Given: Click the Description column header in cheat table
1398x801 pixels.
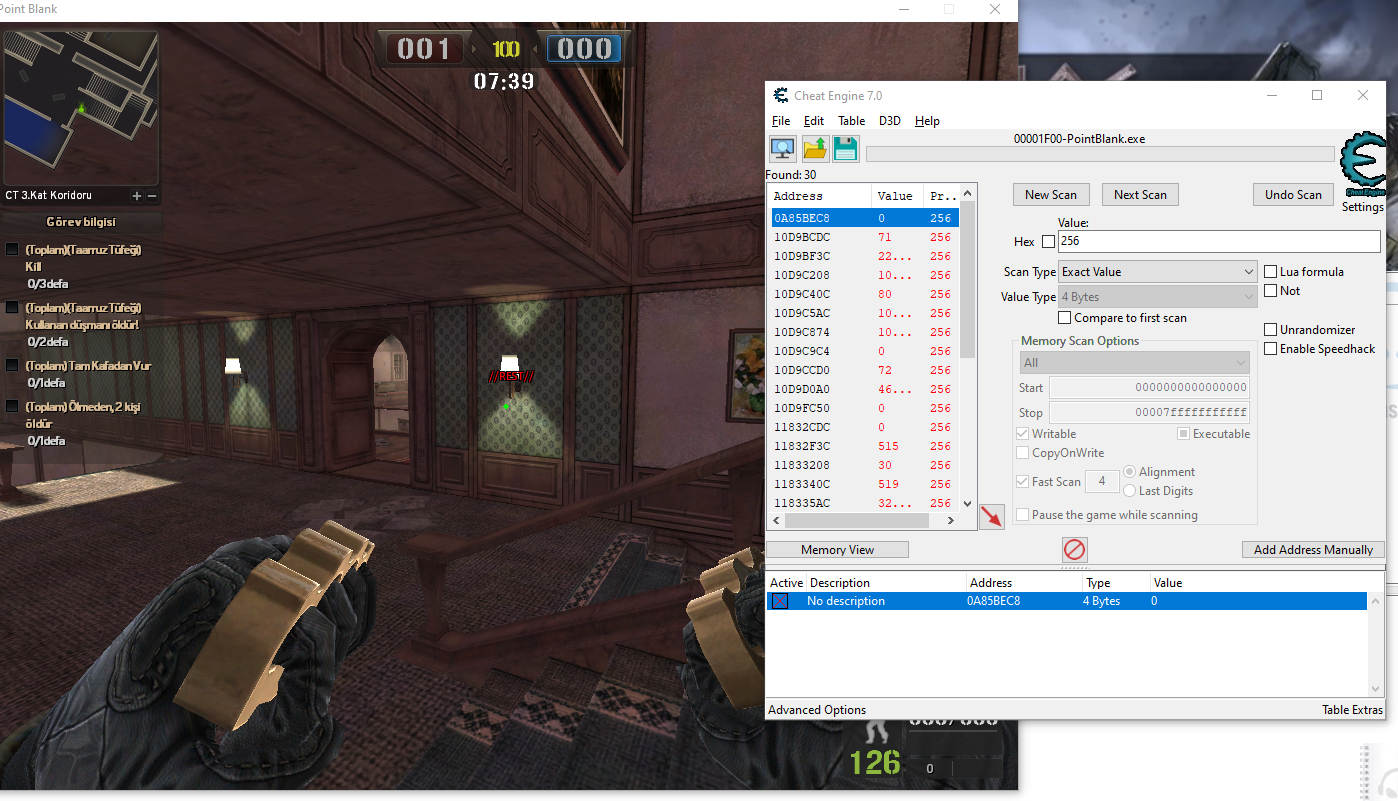Looking at the screenshot, I should (x=886, y=583).
